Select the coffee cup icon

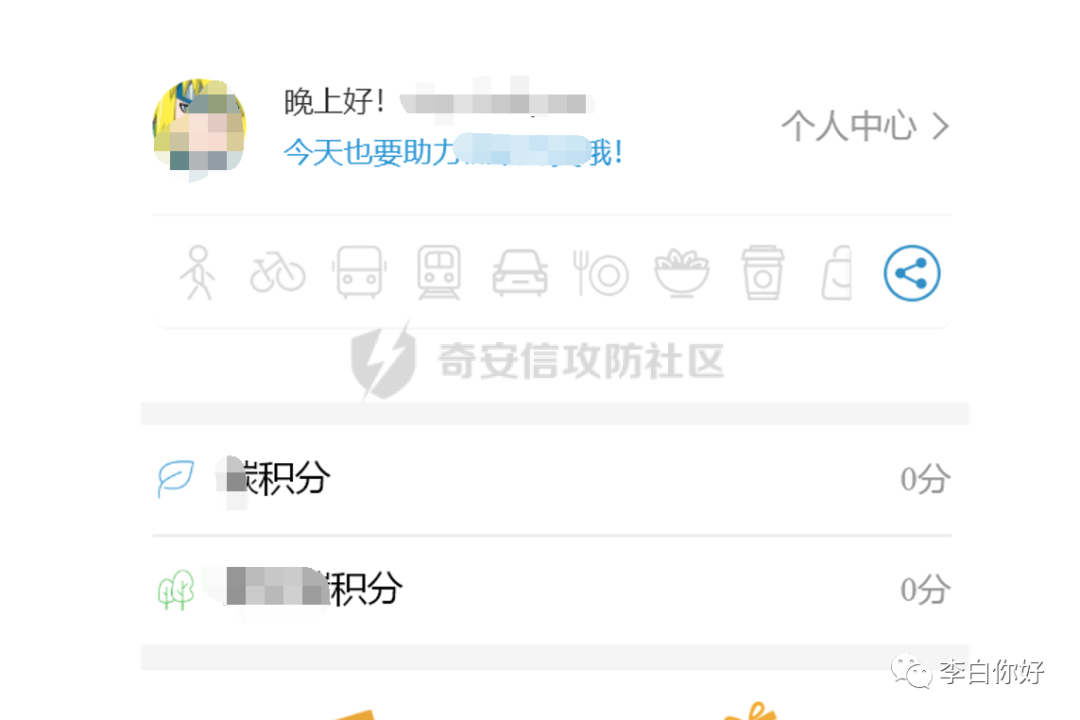pyautogui.click(x=762, y=273)
